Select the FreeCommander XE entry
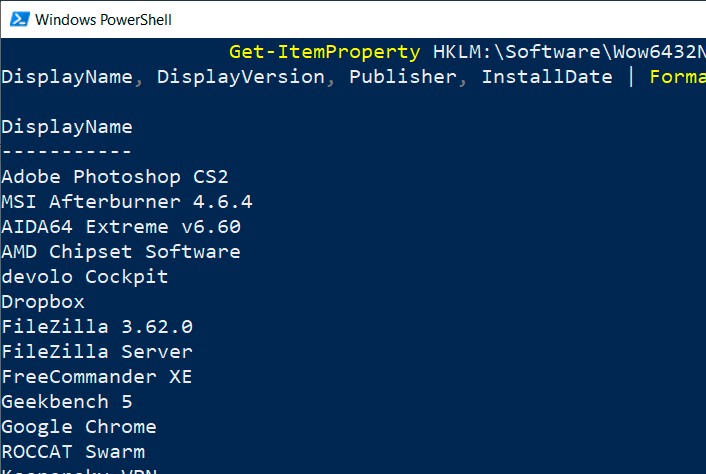 (97, 377)
